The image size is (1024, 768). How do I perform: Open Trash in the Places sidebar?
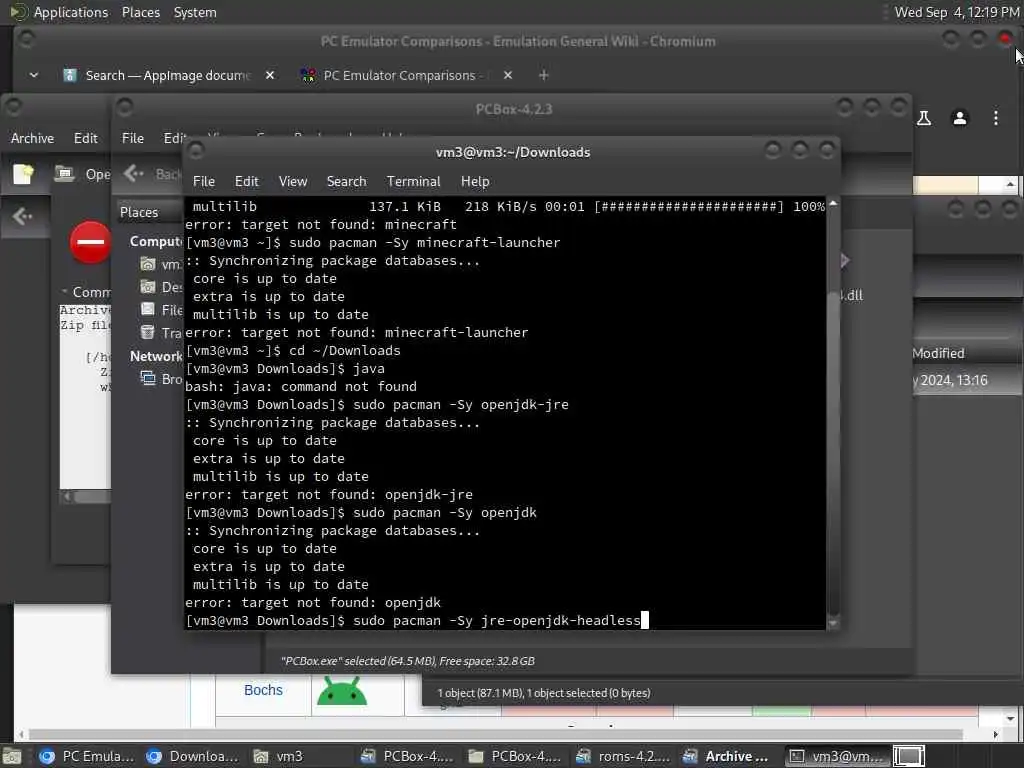tap(161, 332)
